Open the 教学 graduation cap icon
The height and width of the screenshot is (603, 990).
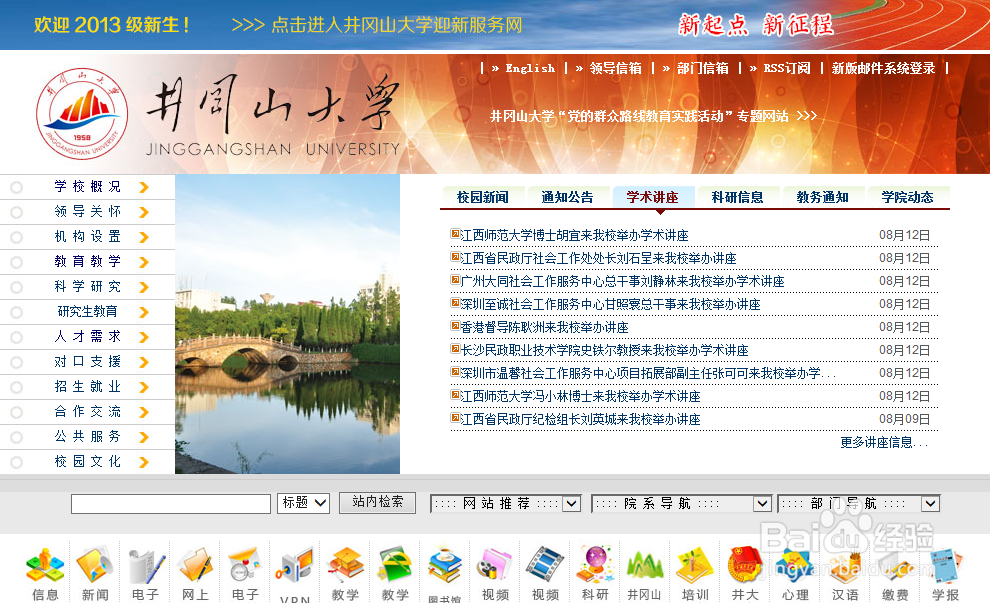[x=345, y=565]
